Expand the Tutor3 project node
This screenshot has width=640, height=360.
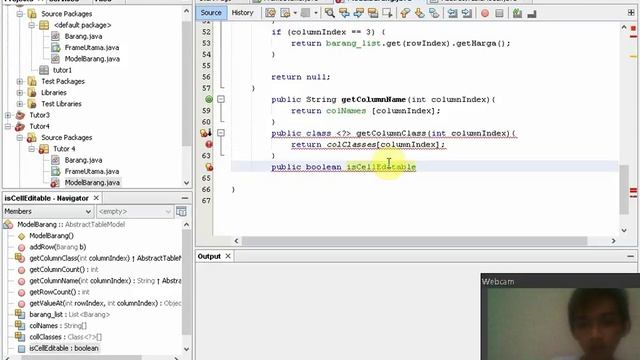pyautogui.click(x=8, y=115)
